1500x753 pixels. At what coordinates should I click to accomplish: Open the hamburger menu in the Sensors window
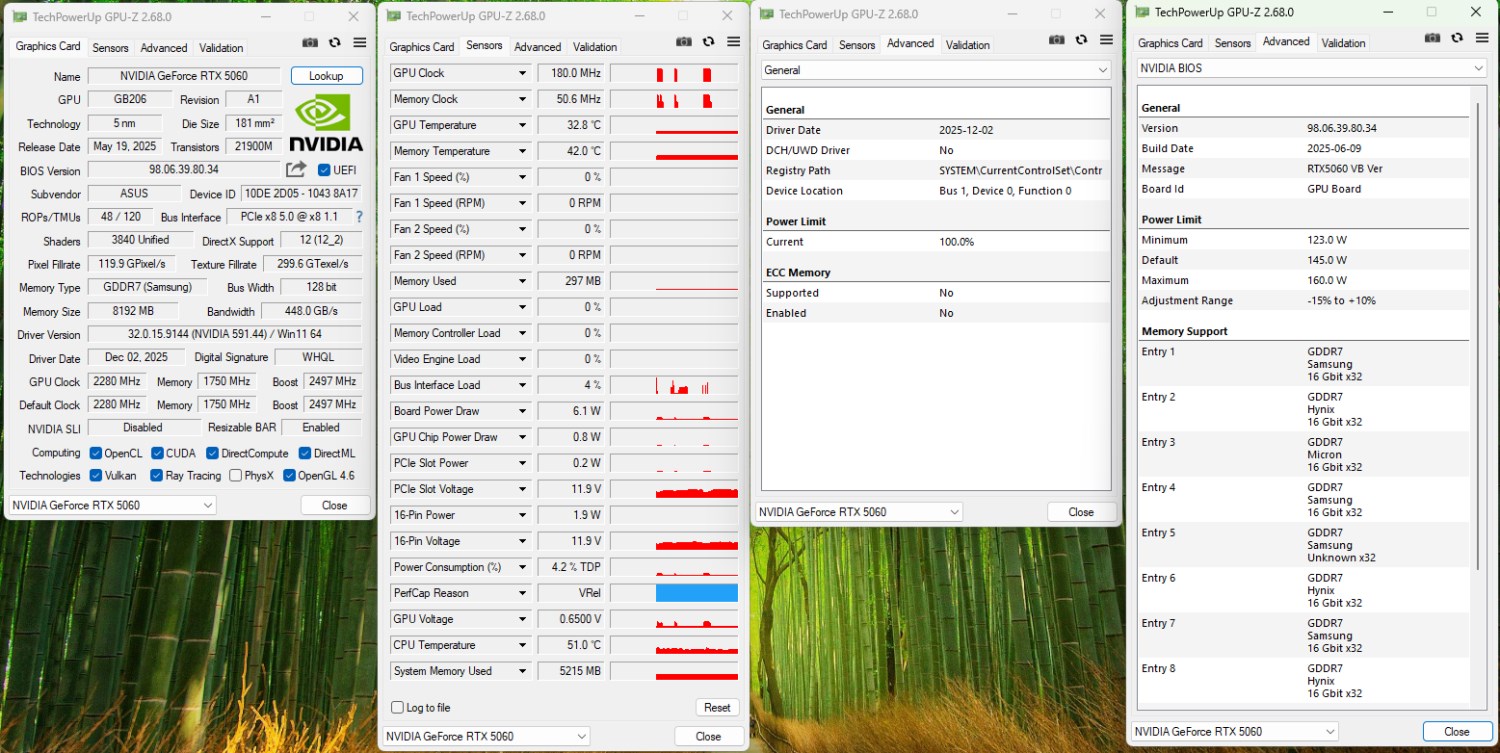(734, 42)
